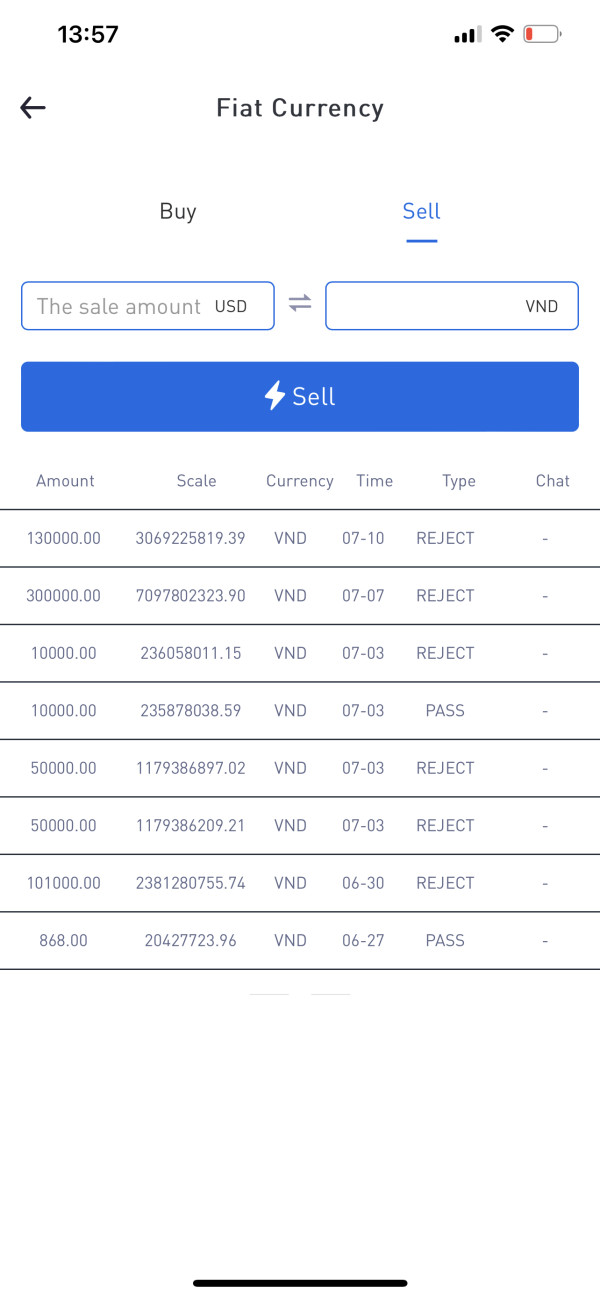
Task: Click the USD/VND swap arrows icon
Action: 300,305
